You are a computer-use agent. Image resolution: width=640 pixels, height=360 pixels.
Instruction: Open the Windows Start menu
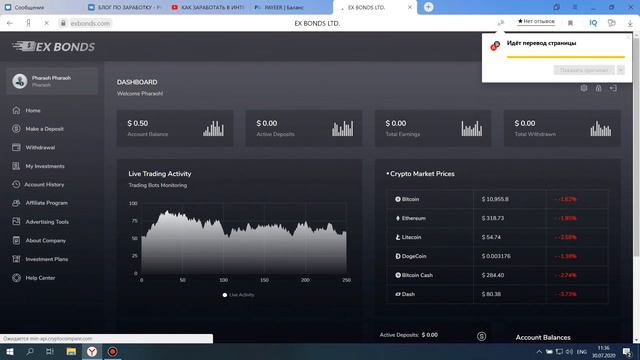coord(9,351)
